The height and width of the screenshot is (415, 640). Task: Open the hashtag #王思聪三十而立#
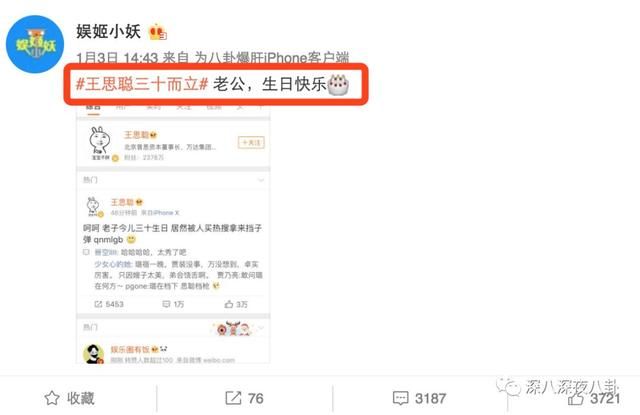(x=142, y=84)
